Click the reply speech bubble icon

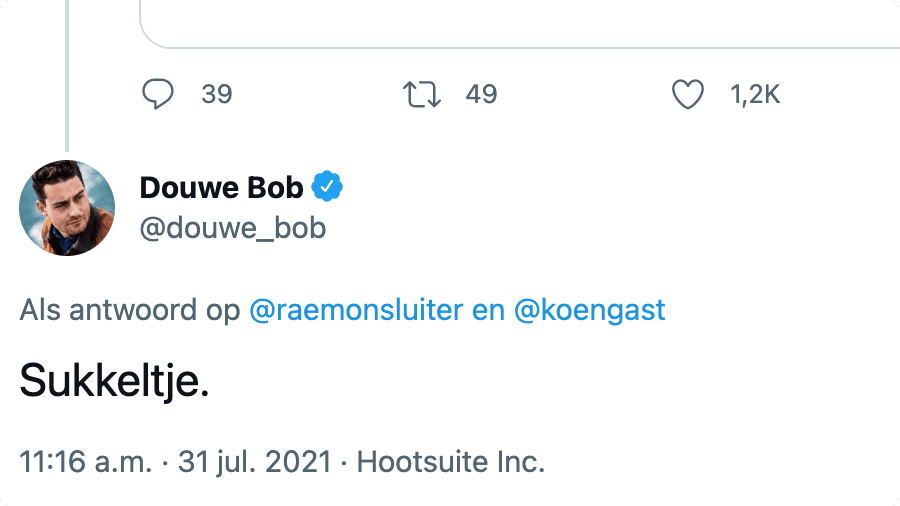[158, 95]
